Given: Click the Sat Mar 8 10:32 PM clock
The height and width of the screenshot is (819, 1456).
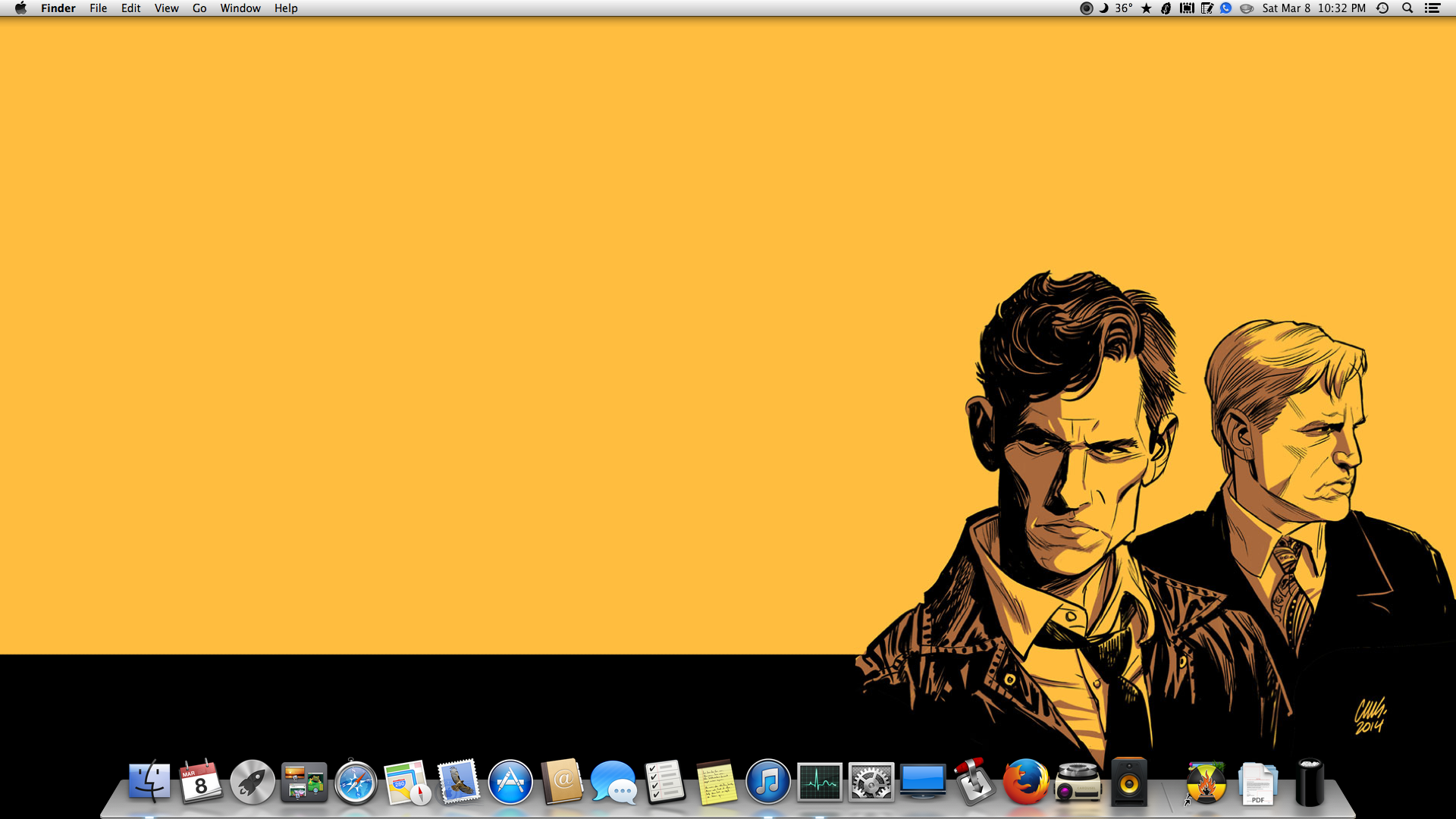Looking at the screenshot, I should pos(1314,8).
